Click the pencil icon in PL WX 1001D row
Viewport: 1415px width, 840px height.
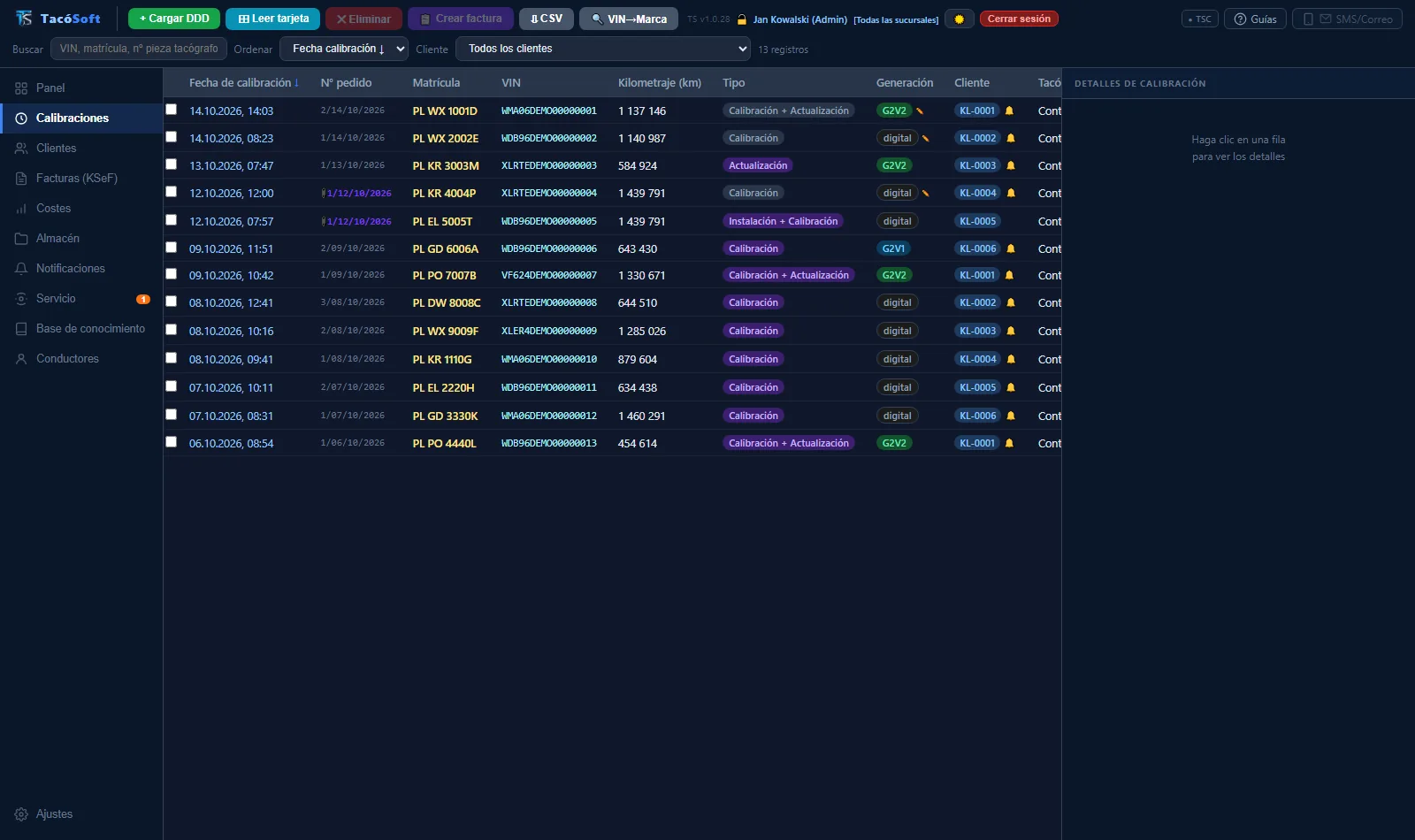pos(920,111)
